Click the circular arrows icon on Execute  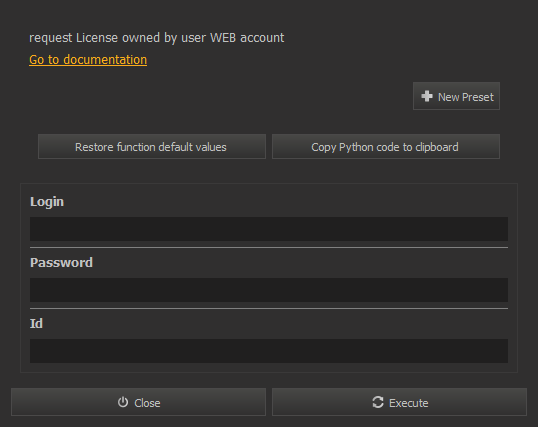pos(378,402)
